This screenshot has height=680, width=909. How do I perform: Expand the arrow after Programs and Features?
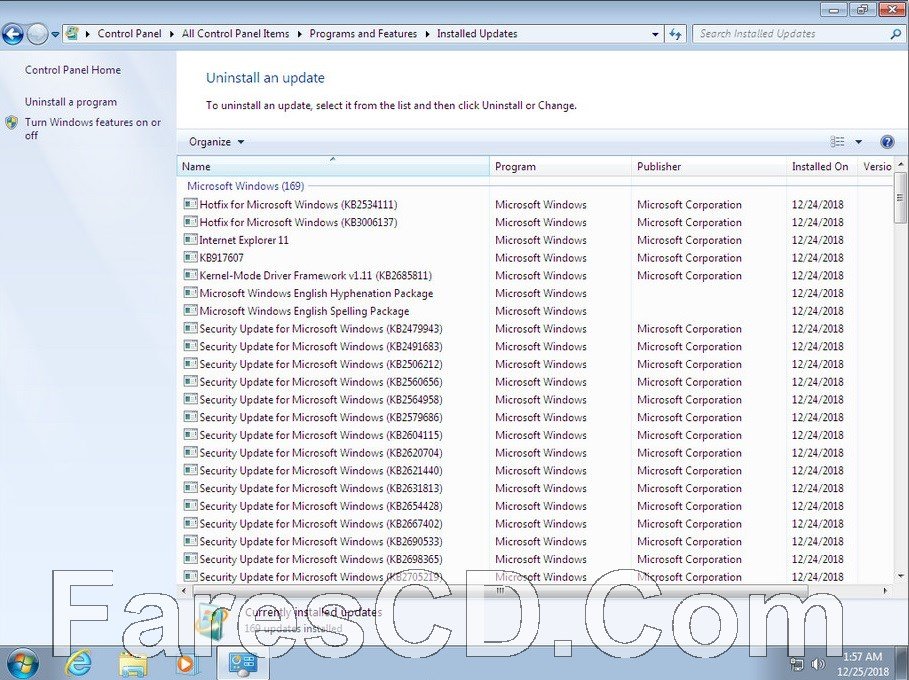[x=427, y=34]
